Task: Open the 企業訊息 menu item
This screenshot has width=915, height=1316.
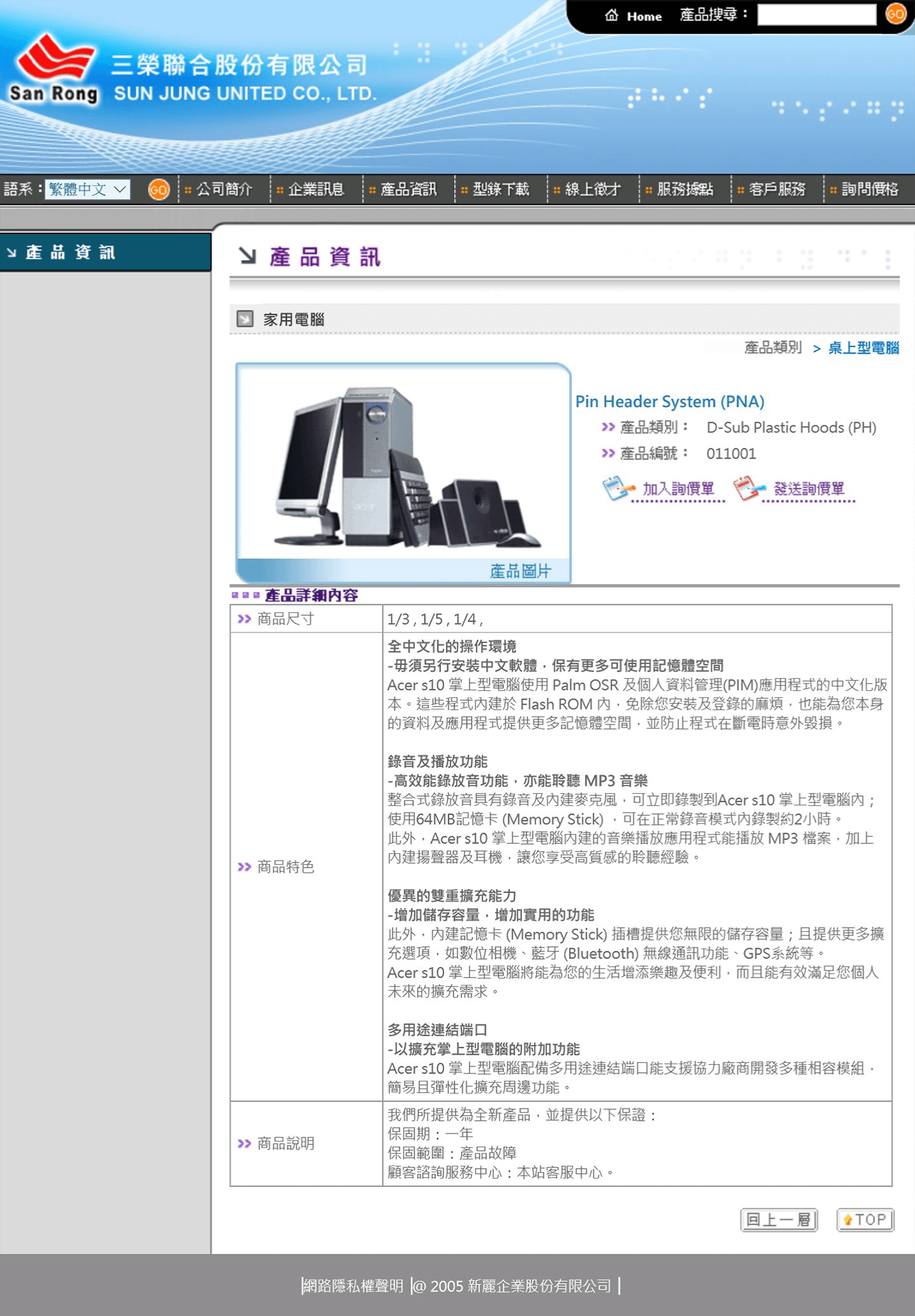Action: [316, 190]
